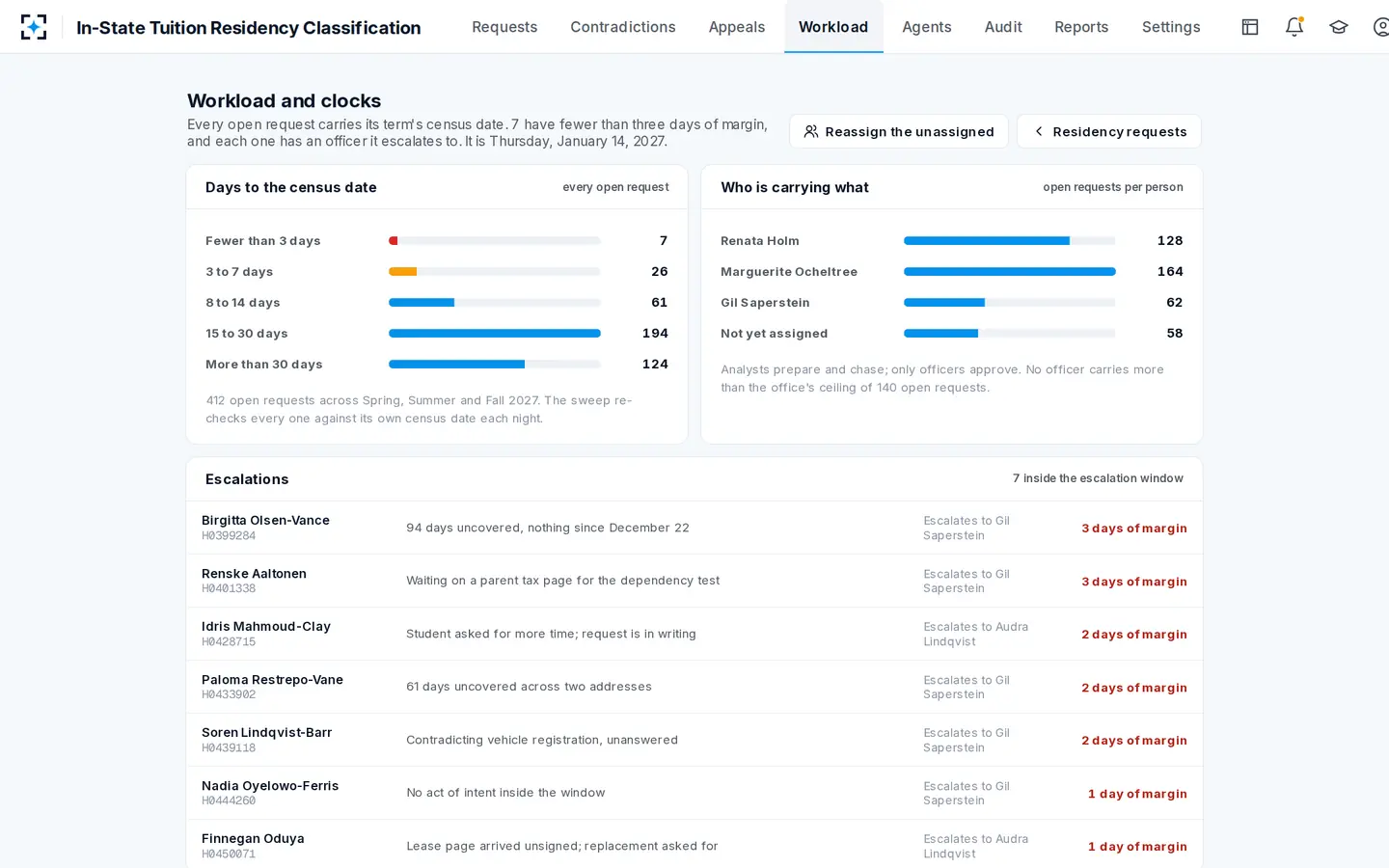Select the More than 30 days label

click(x=264, y=365)
